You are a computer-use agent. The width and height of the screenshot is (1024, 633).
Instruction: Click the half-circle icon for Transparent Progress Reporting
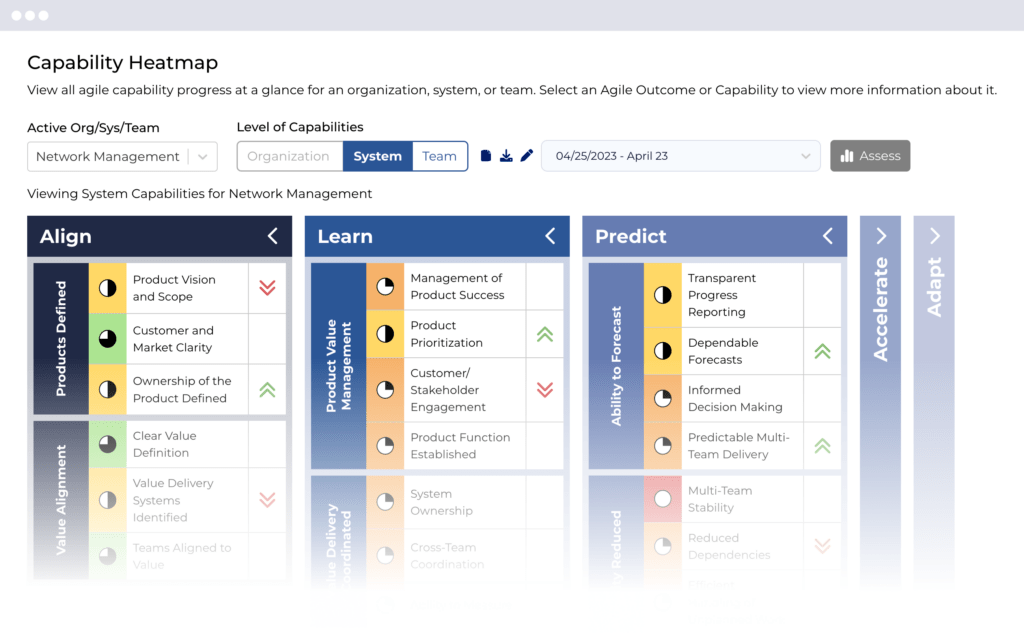point(662,295)
